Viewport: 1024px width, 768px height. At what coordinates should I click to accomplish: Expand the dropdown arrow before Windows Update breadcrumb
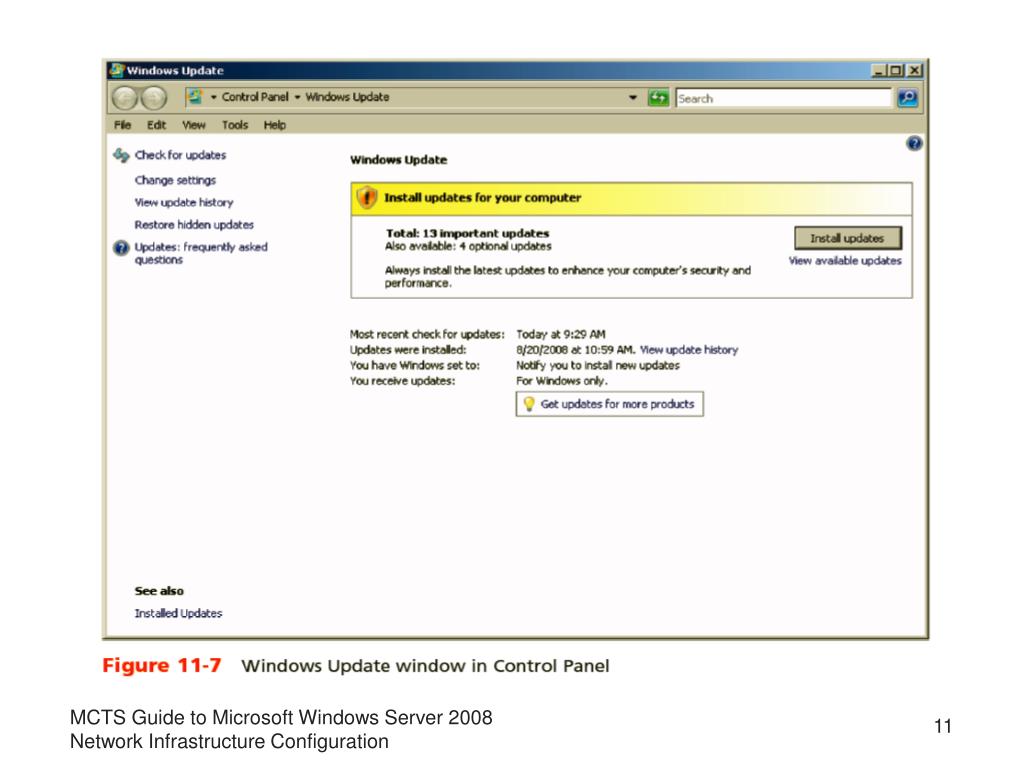(x=297, y=97)
